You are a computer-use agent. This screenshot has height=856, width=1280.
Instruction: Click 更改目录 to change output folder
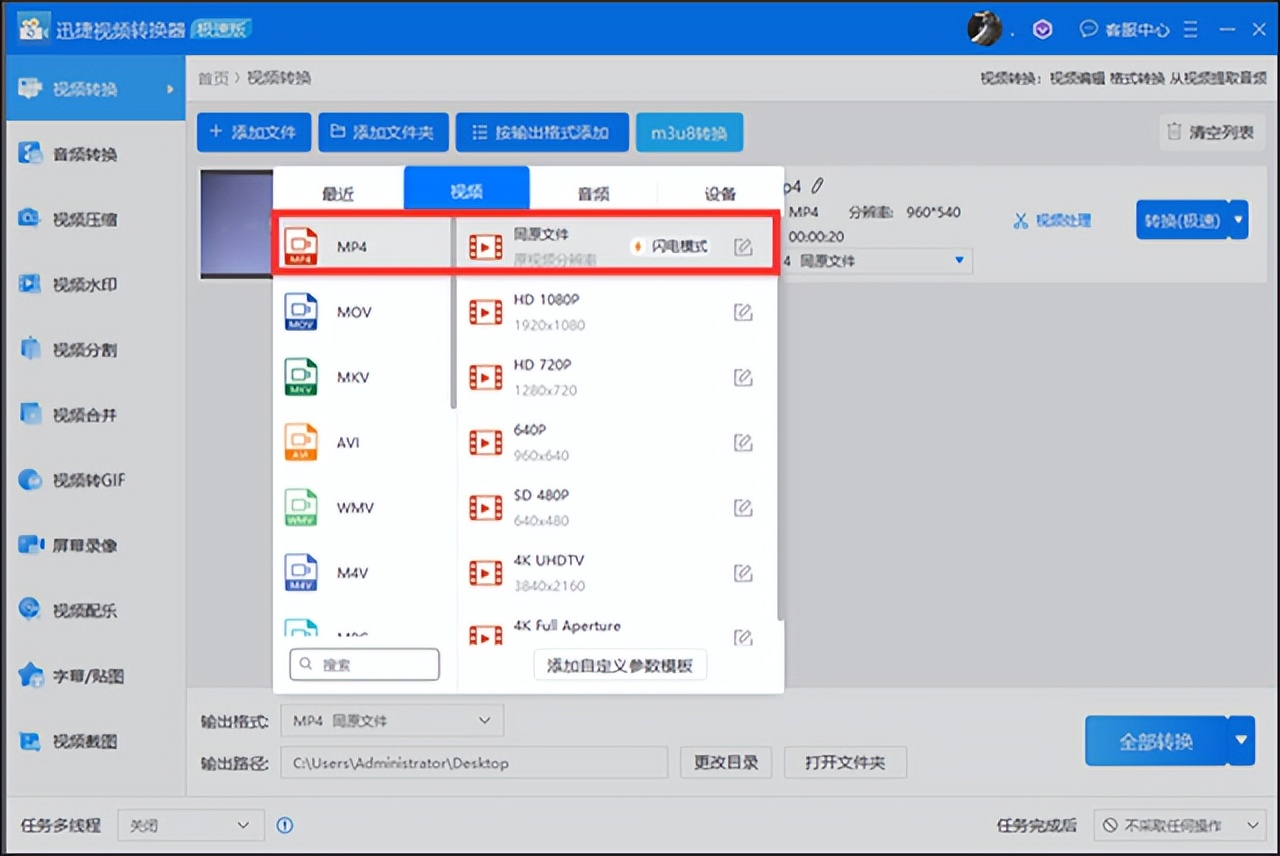click(x=726, y=761)
